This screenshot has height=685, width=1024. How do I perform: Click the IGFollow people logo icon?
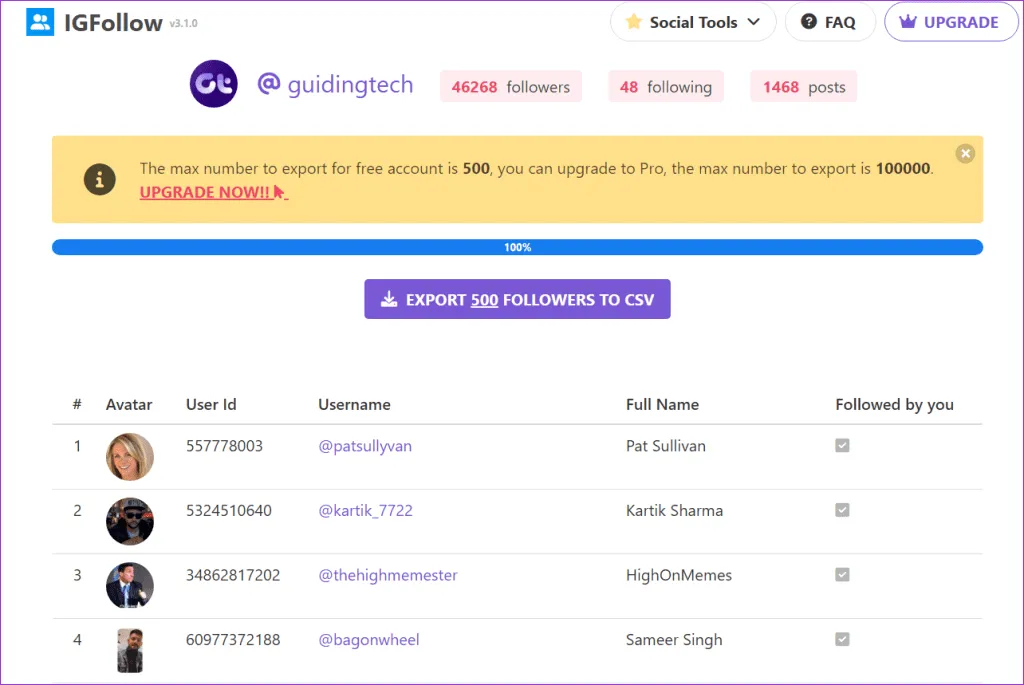coord(40,22)
